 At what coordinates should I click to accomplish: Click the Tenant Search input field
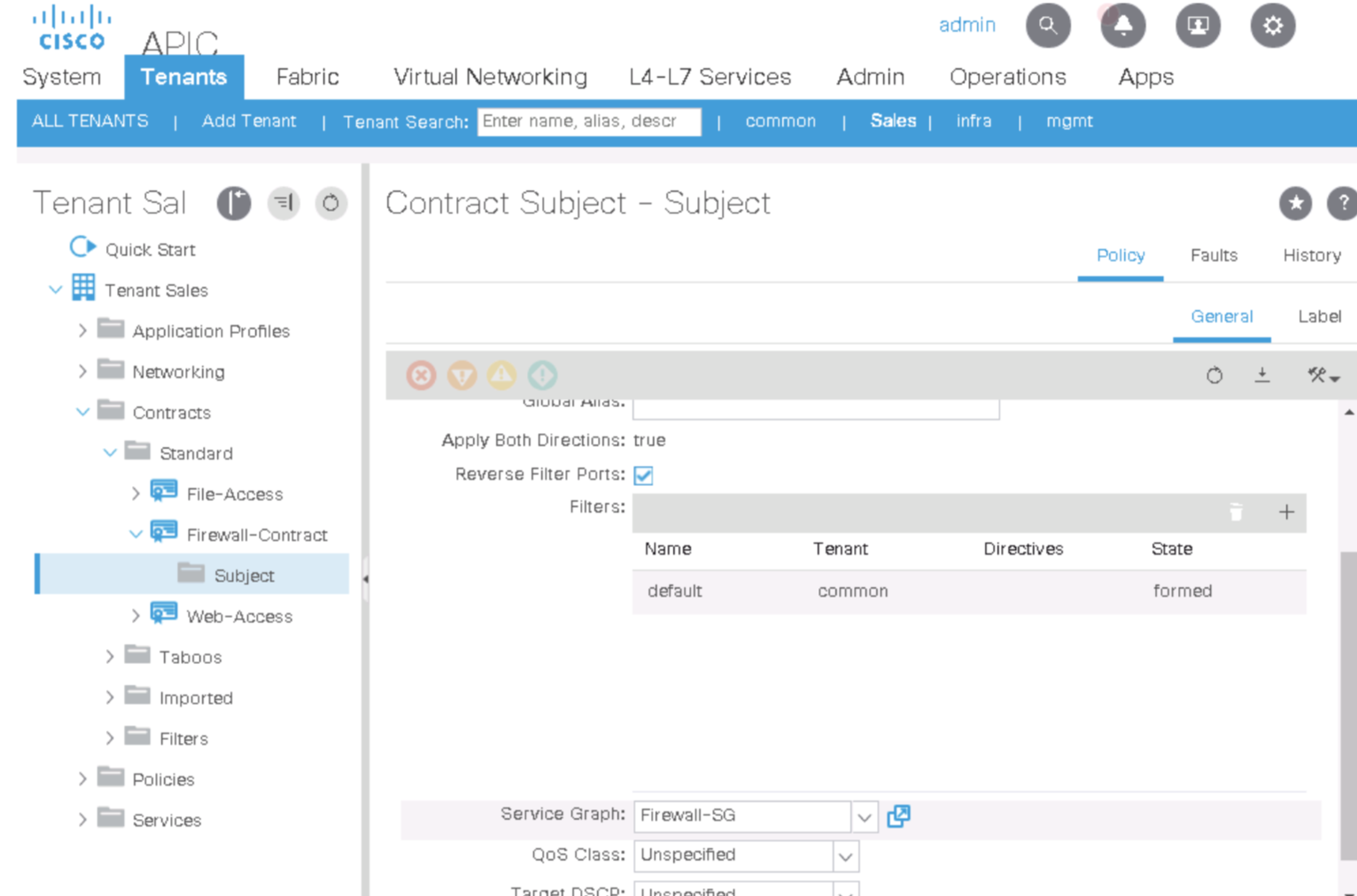(588, 121)
